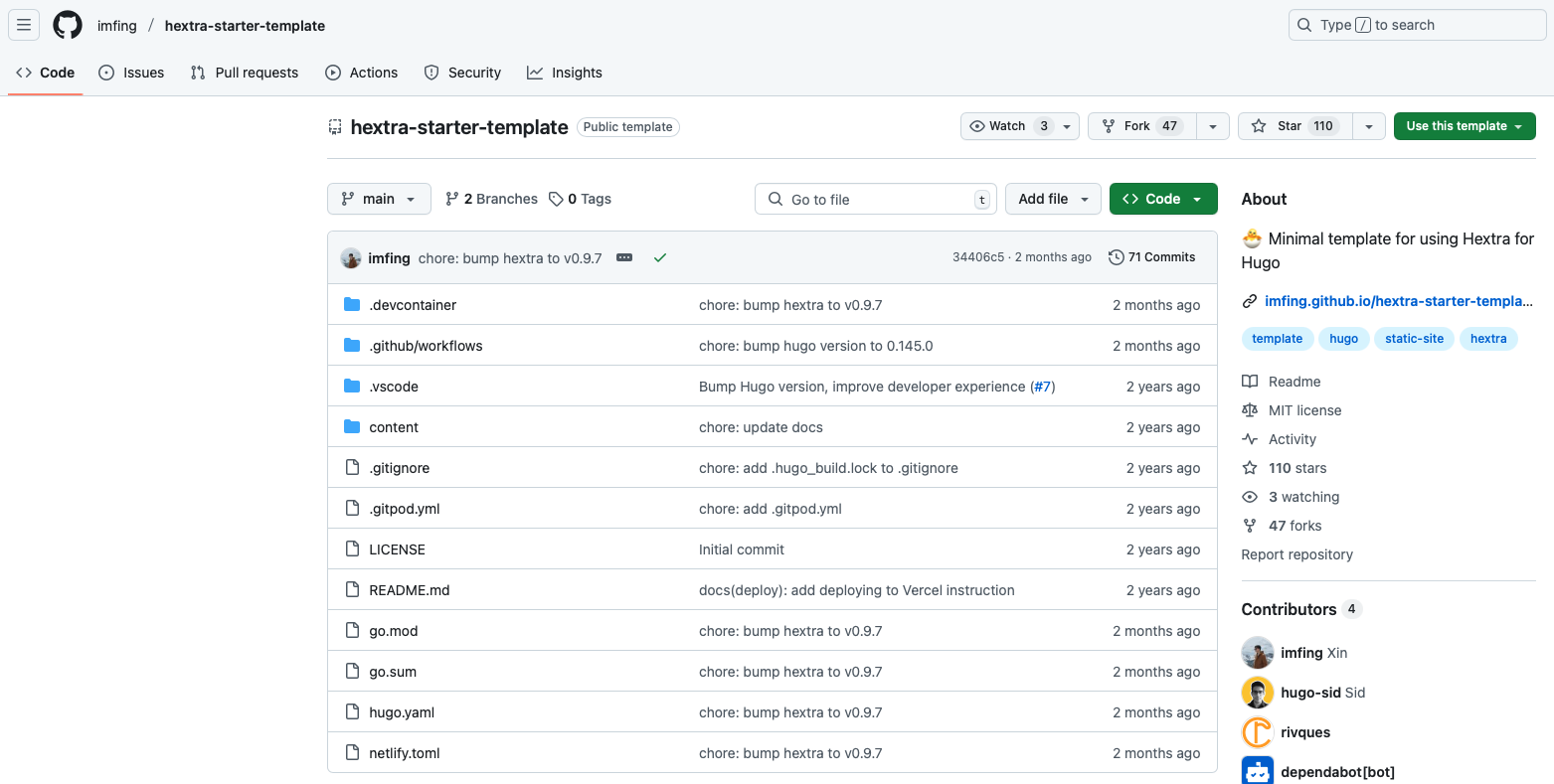This screenshot has width=1554, height=784.
Task: Expand the Fork options arrow
Action: pyautogui.click(x=1213, y=126)
